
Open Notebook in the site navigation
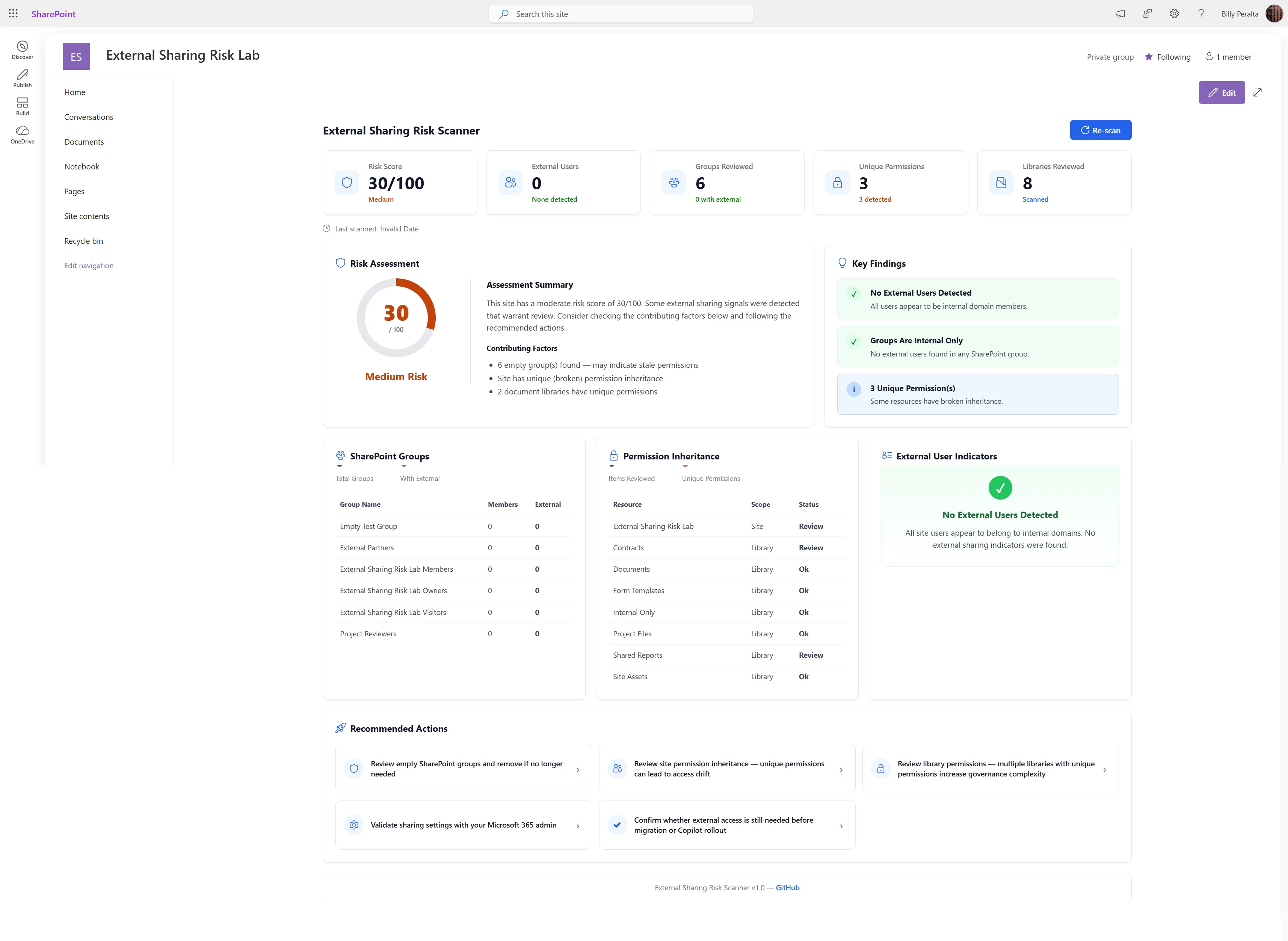(x=82, y=166)
